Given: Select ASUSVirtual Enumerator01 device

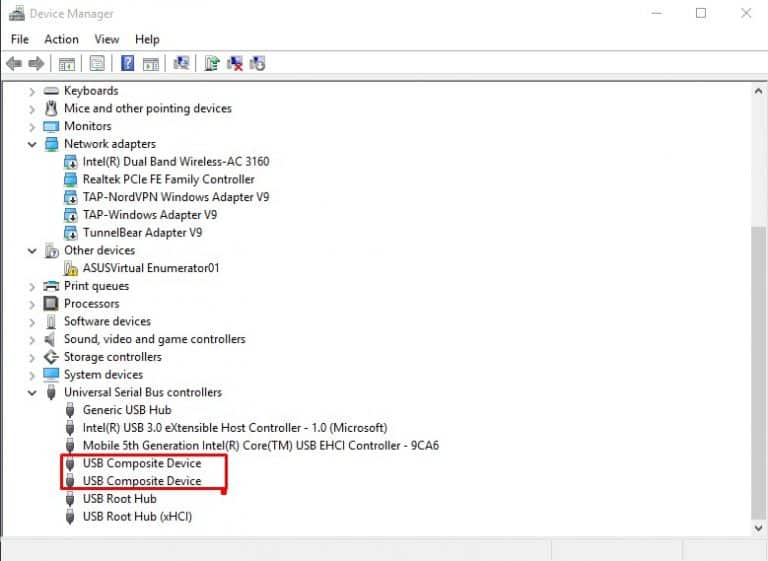Looking at the screenshot, I should (x=151, y=268).
